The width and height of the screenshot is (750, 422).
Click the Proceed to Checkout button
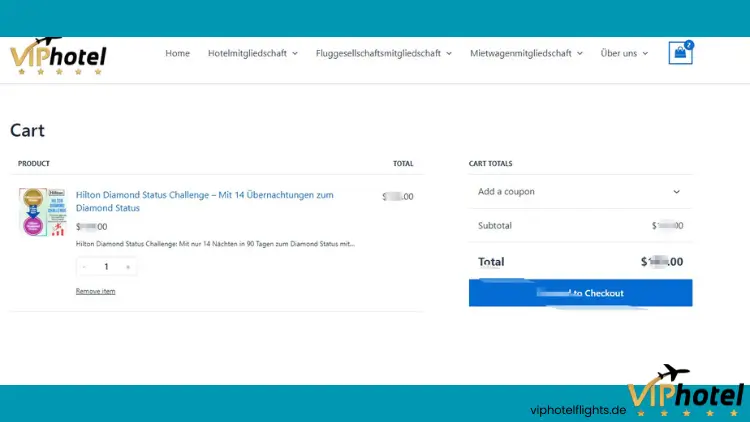(580, 293)
